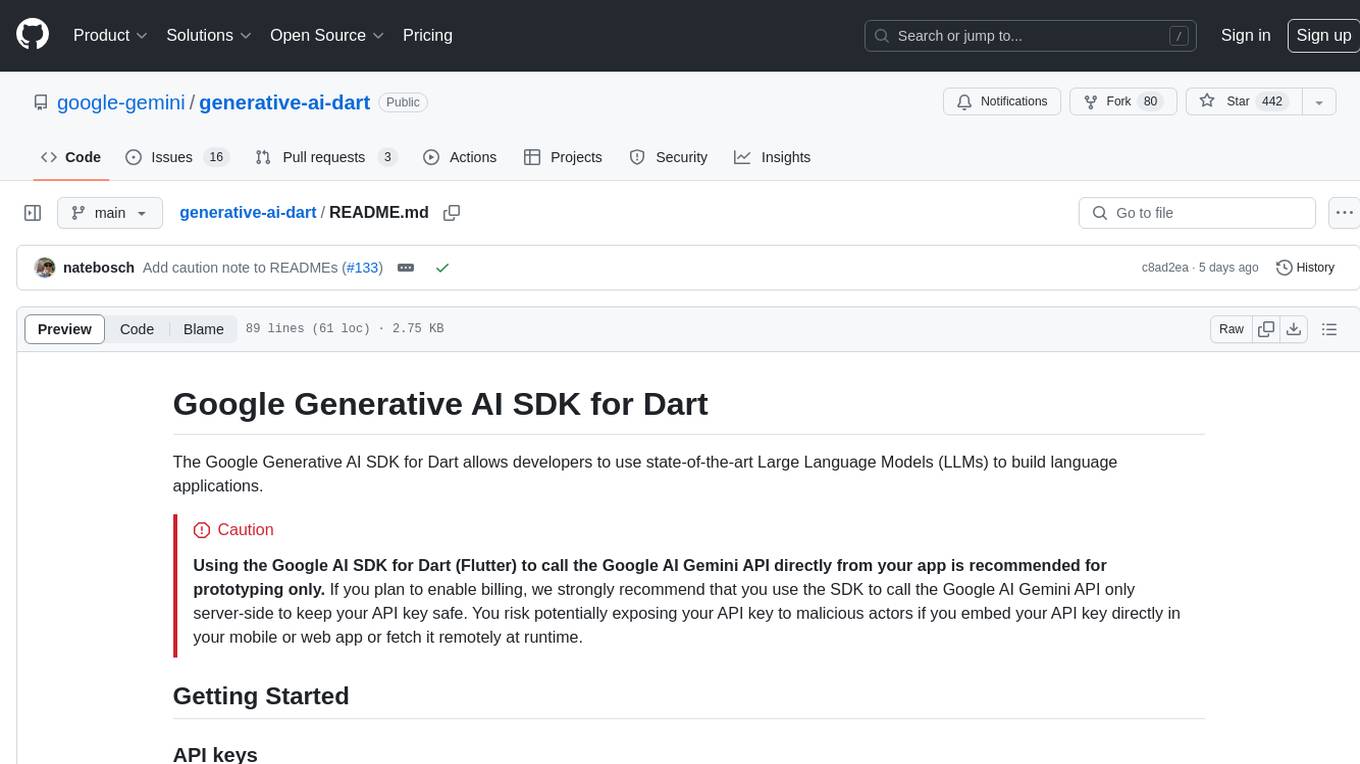Expand the file tree side panel
The height and width of the screenshot is (764, 1360).
33,213
